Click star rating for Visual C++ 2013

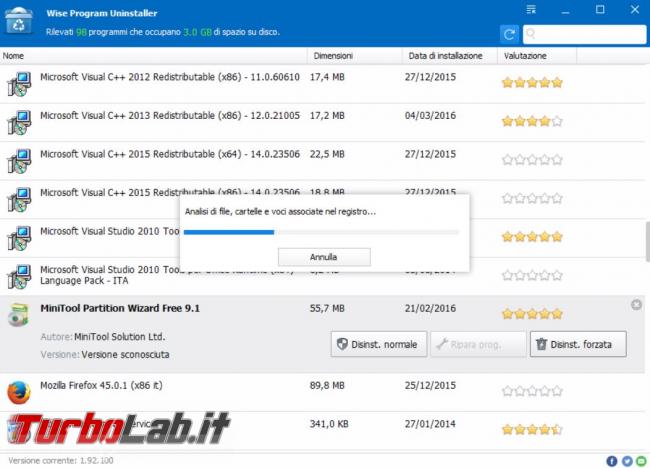532,121
